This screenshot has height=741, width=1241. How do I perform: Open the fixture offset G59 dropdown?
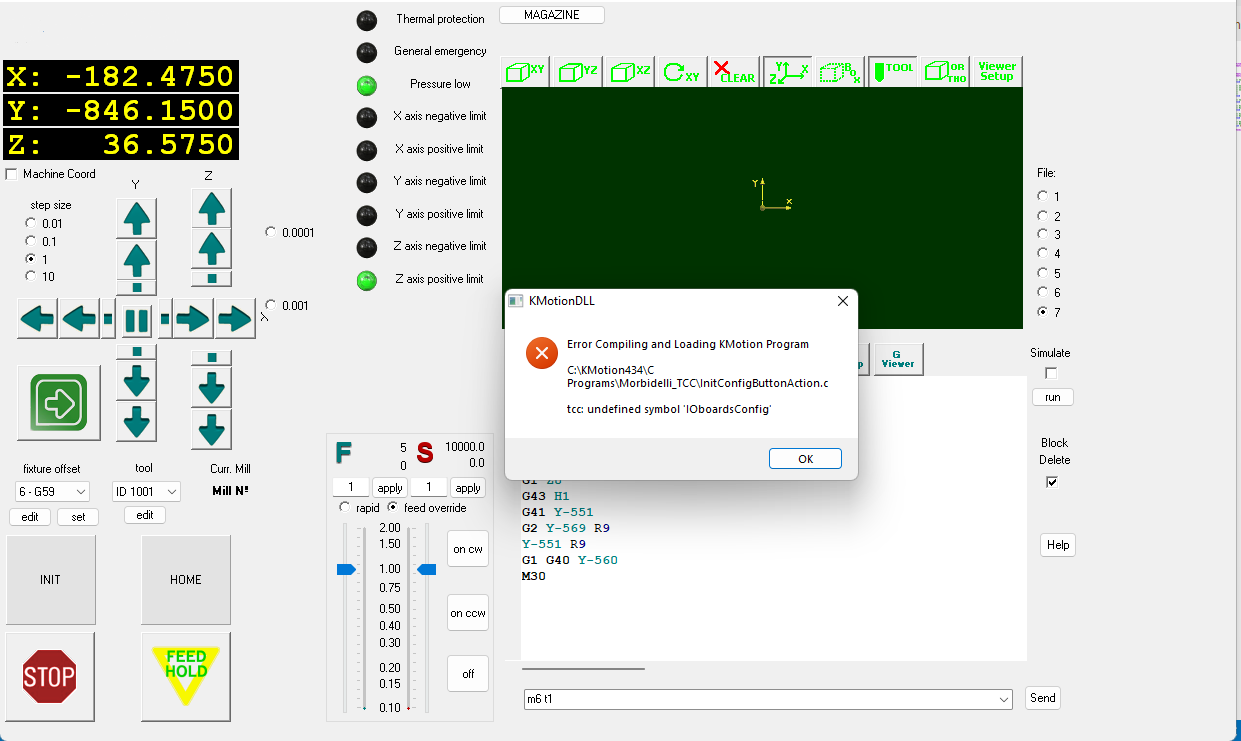pyautogui.click(x=52, y=491)
